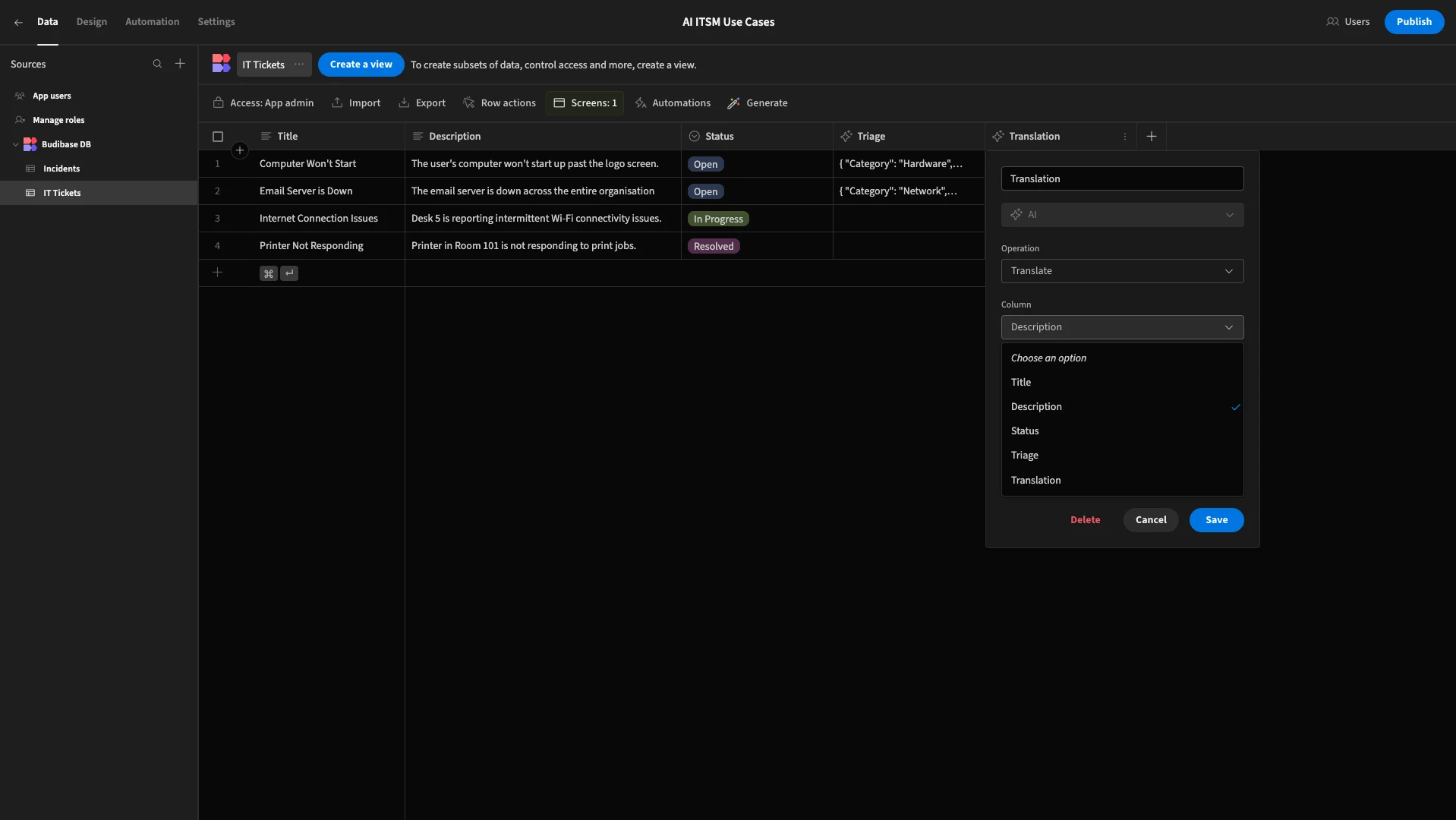Image resolution: width=1456 pixels, height=820 pixels.
Task: Click the Budibase logo beside IT Tickets
Action: coord(221,64)
